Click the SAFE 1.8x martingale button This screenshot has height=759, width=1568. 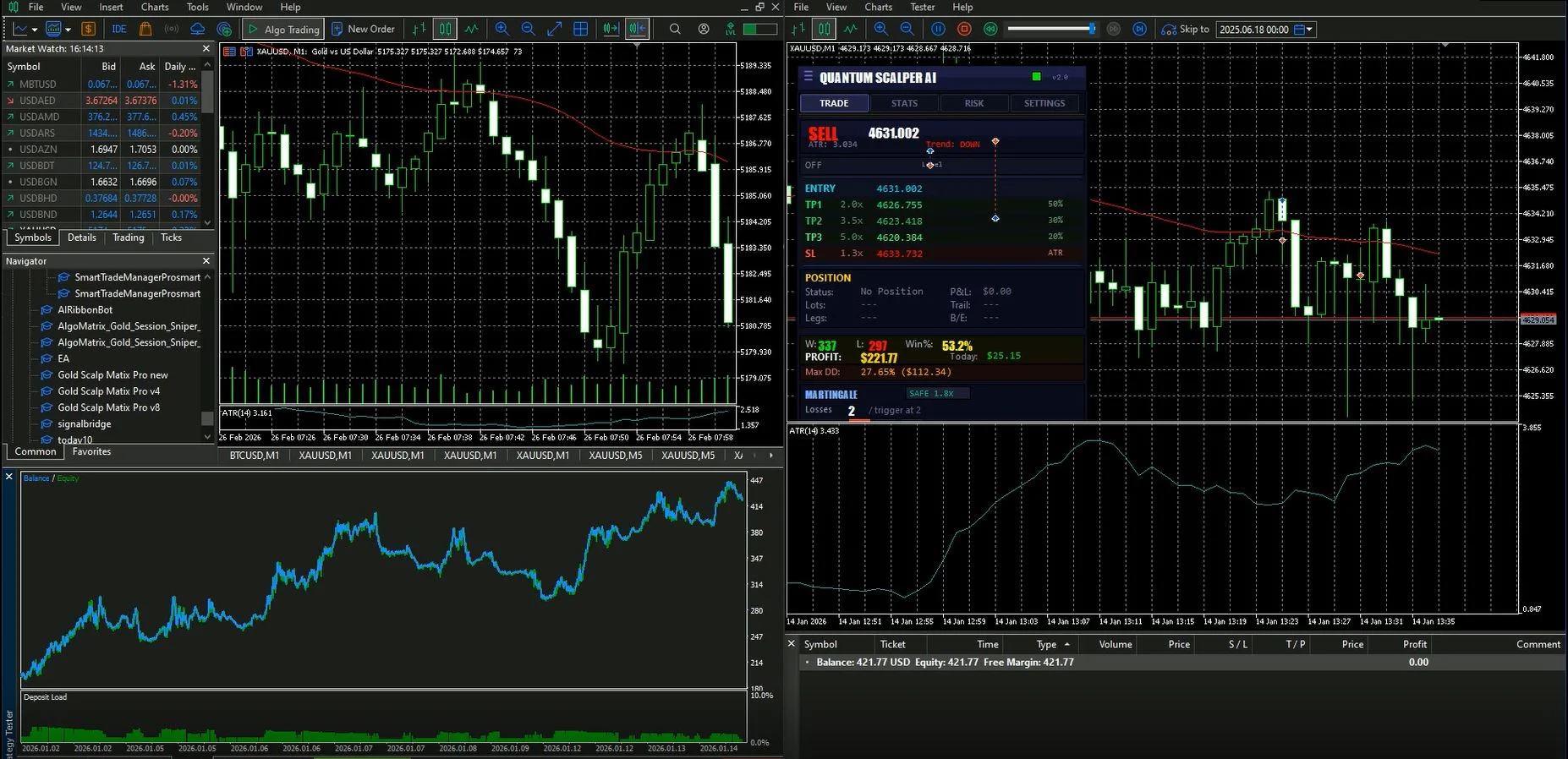[937, 393]
